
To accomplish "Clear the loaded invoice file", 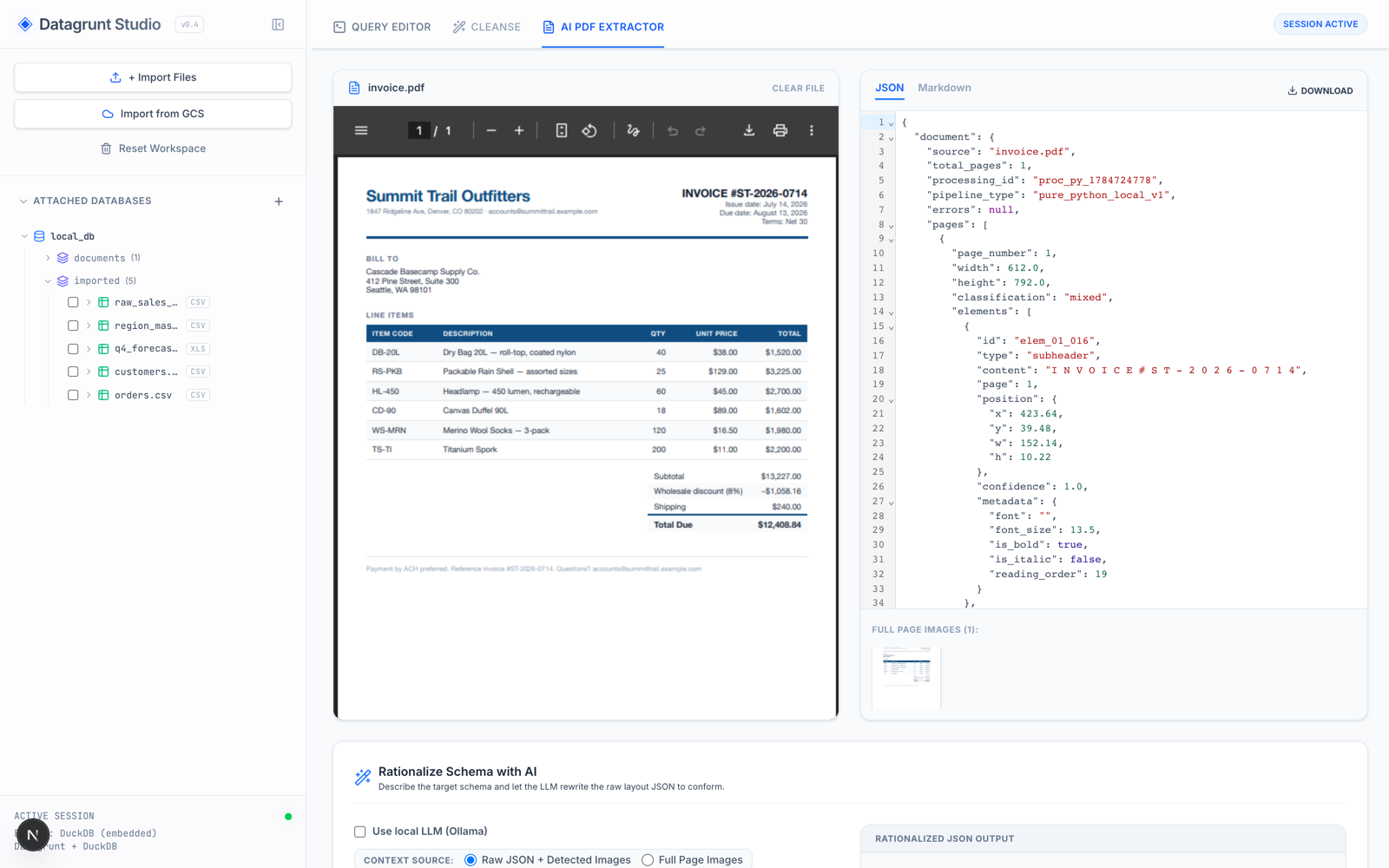I will 798,88.
